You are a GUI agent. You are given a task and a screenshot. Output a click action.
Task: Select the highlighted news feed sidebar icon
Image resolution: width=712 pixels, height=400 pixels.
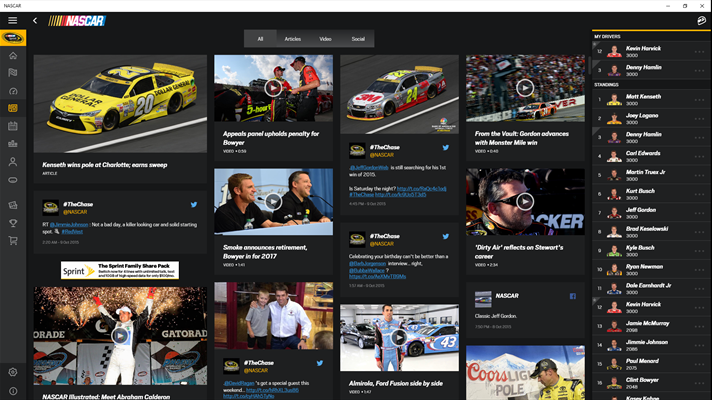13,108
